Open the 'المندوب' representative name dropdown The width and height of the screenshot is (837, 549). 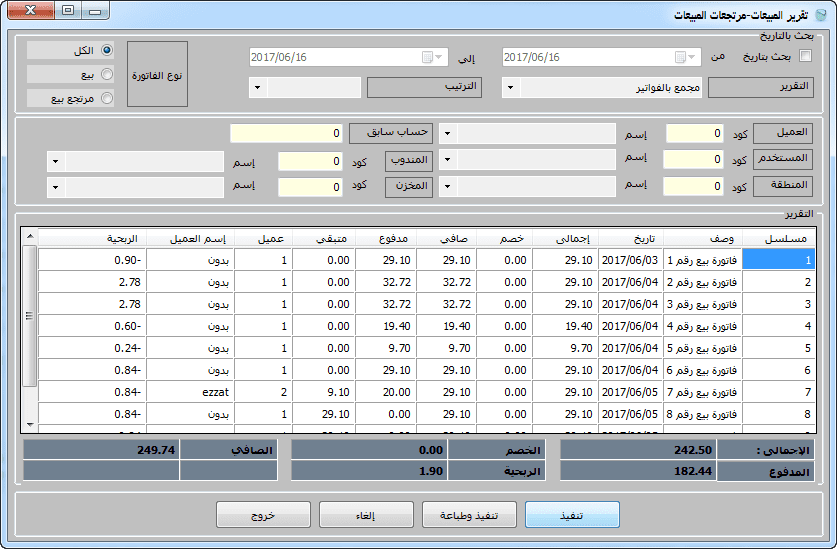coord(54,161)
